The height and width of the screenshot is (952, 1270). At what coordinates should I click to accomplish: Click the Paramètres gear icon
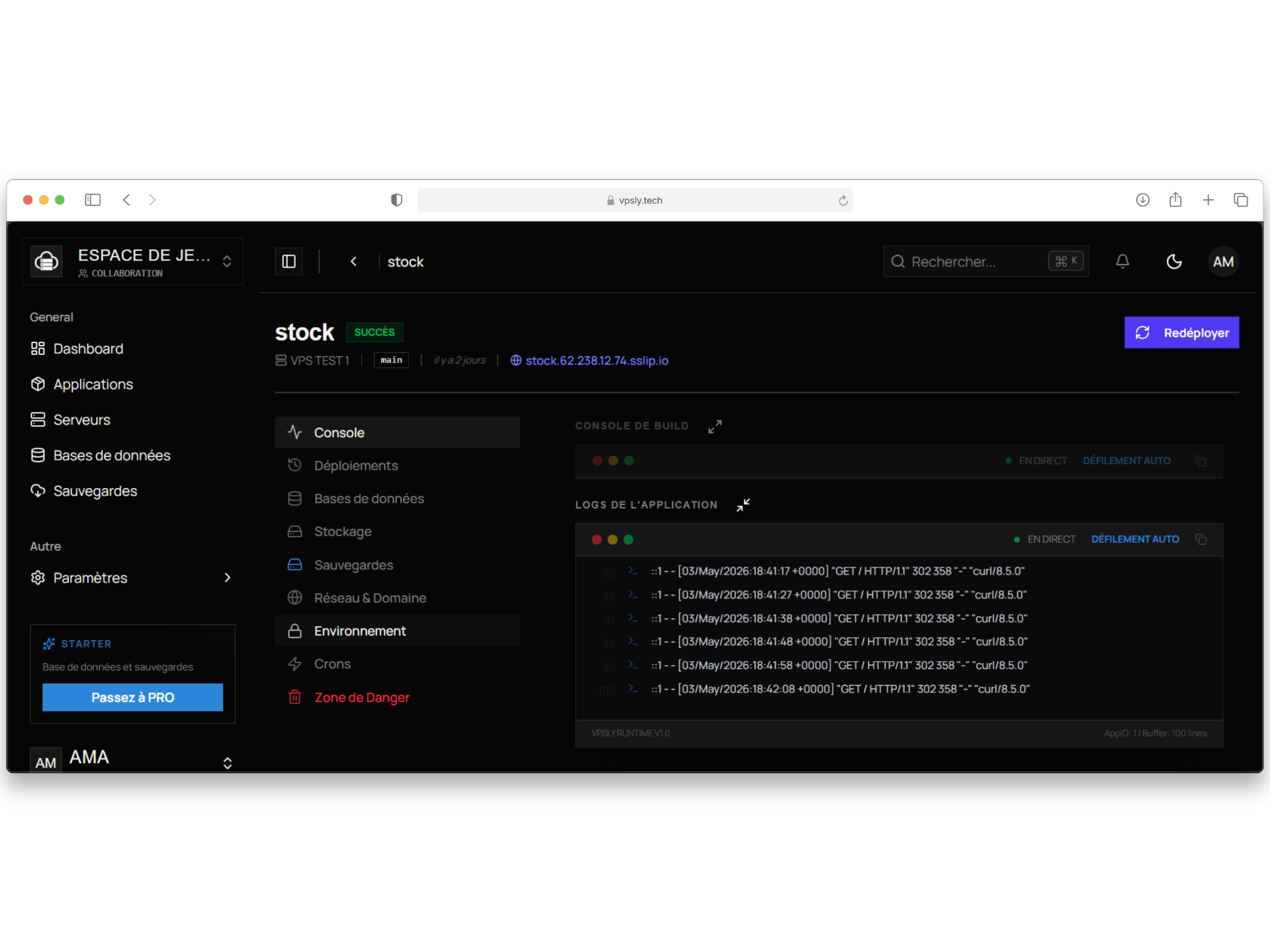38,577
